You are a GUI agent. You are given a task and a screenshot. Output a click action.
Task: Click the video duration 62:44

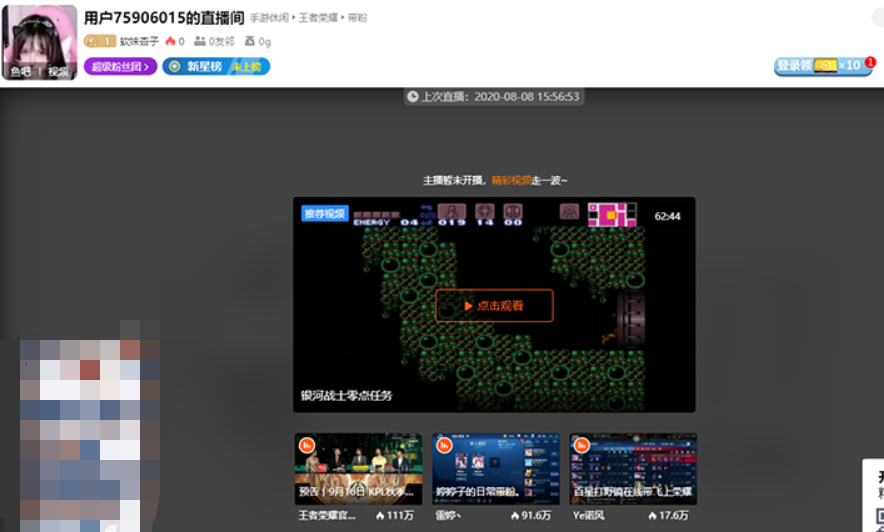point(668,216)
